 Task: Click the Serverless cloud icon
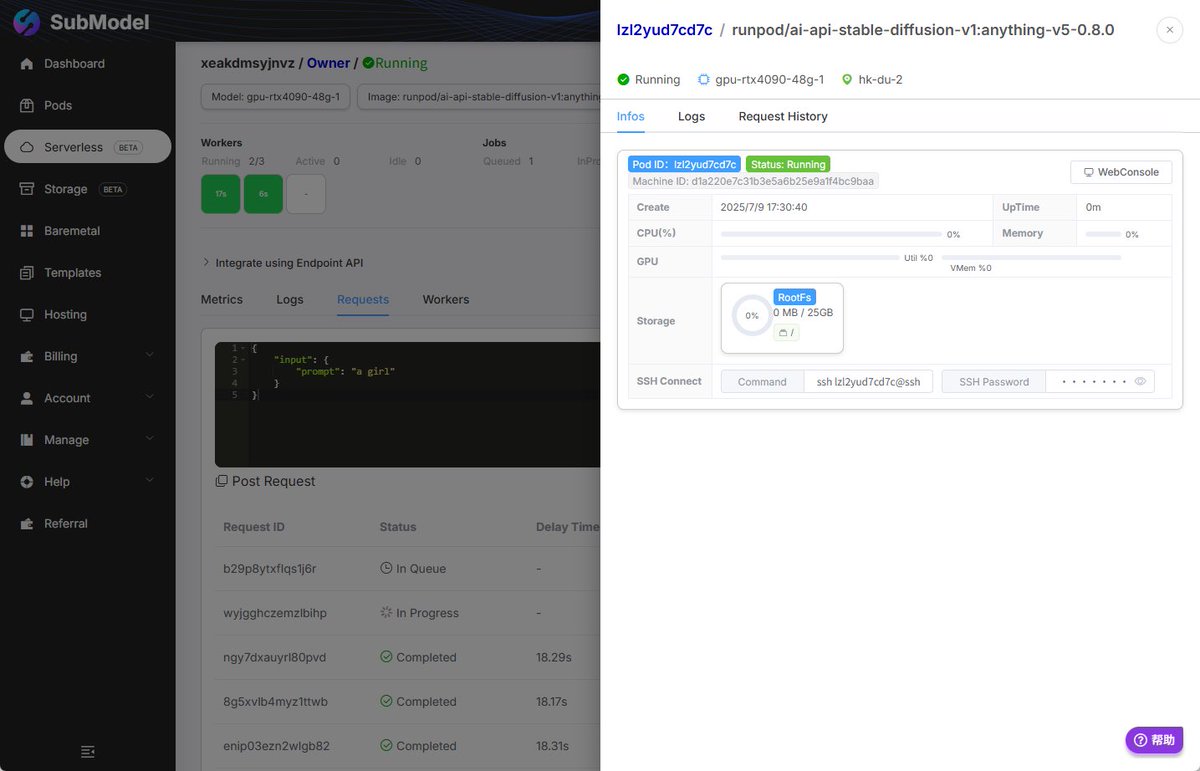(x=27, y=147)
